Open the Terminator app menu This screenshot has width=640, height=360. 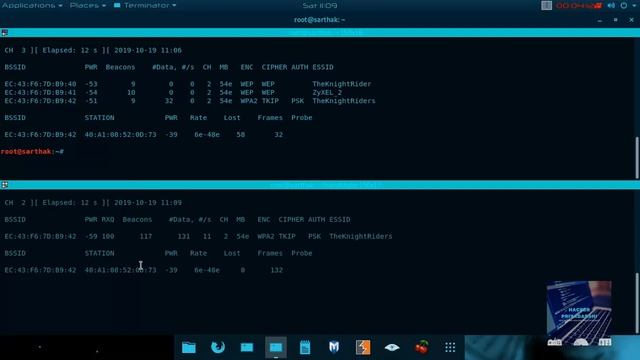click(x=145, y=5)
